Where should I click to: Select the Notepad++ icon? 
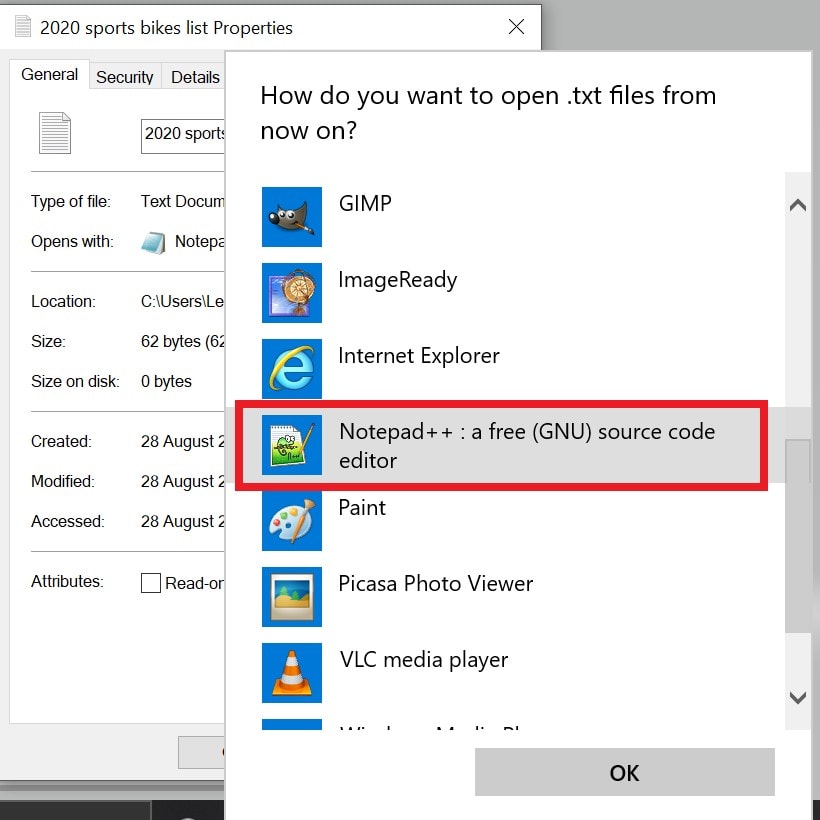[291, 445]
